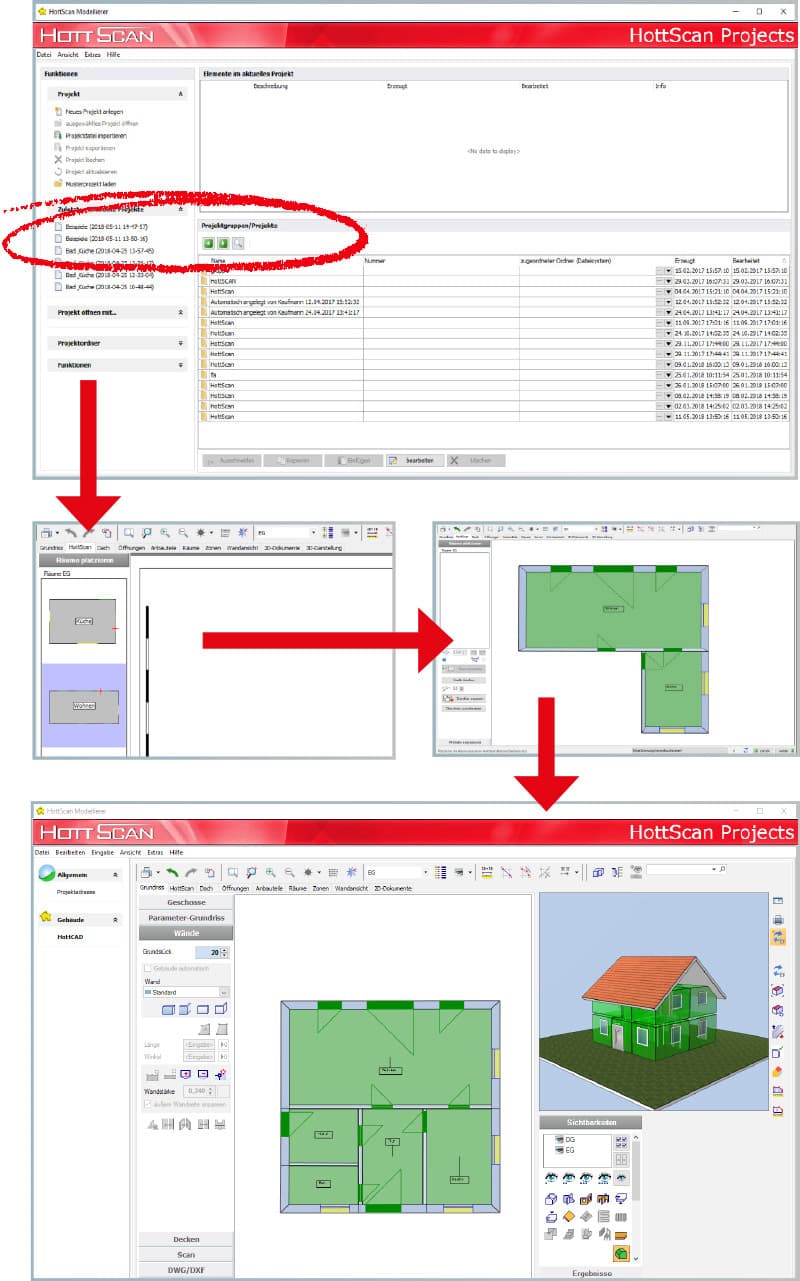The height and width of the screenshot is (1281, 800).
Task: Open the Hilfe menu in the top window
Action: [113, 54]
